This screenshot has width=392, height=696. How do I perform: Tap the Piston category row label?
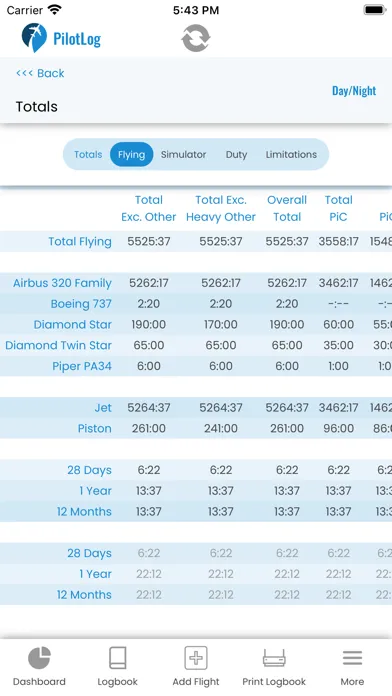95,429
